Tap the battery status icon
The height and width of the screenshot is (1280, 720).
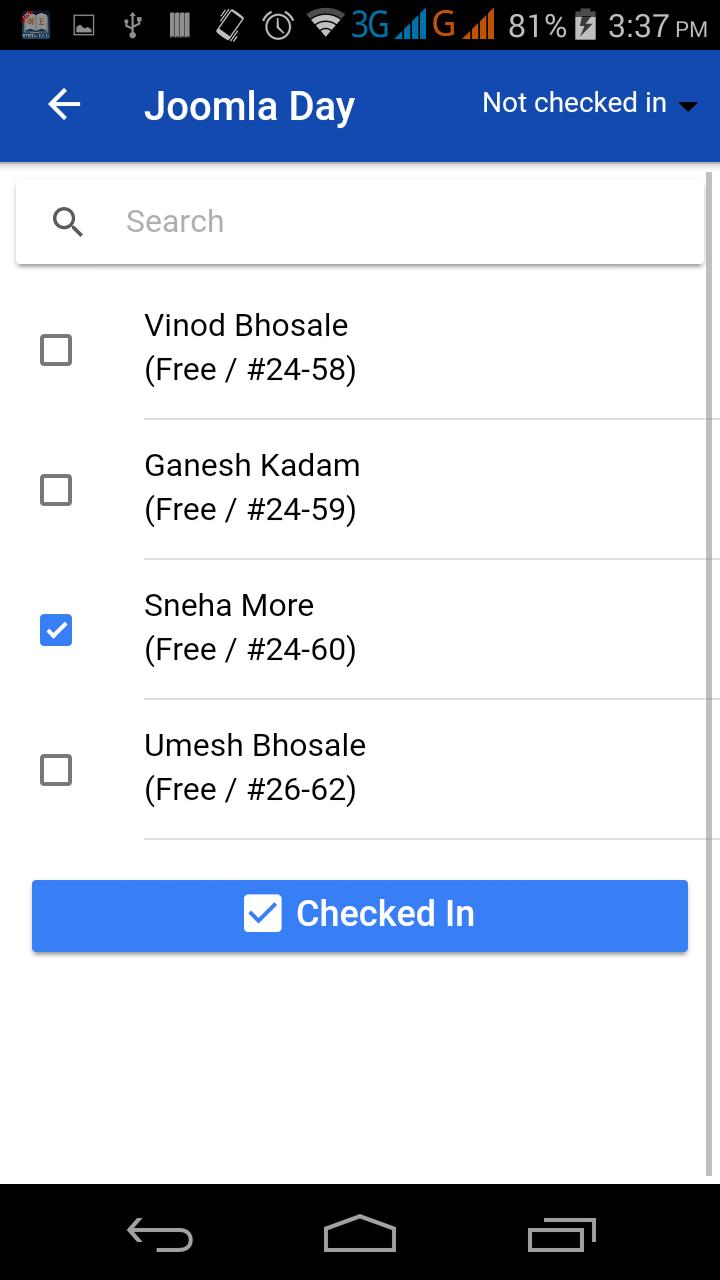pos(586,25)
